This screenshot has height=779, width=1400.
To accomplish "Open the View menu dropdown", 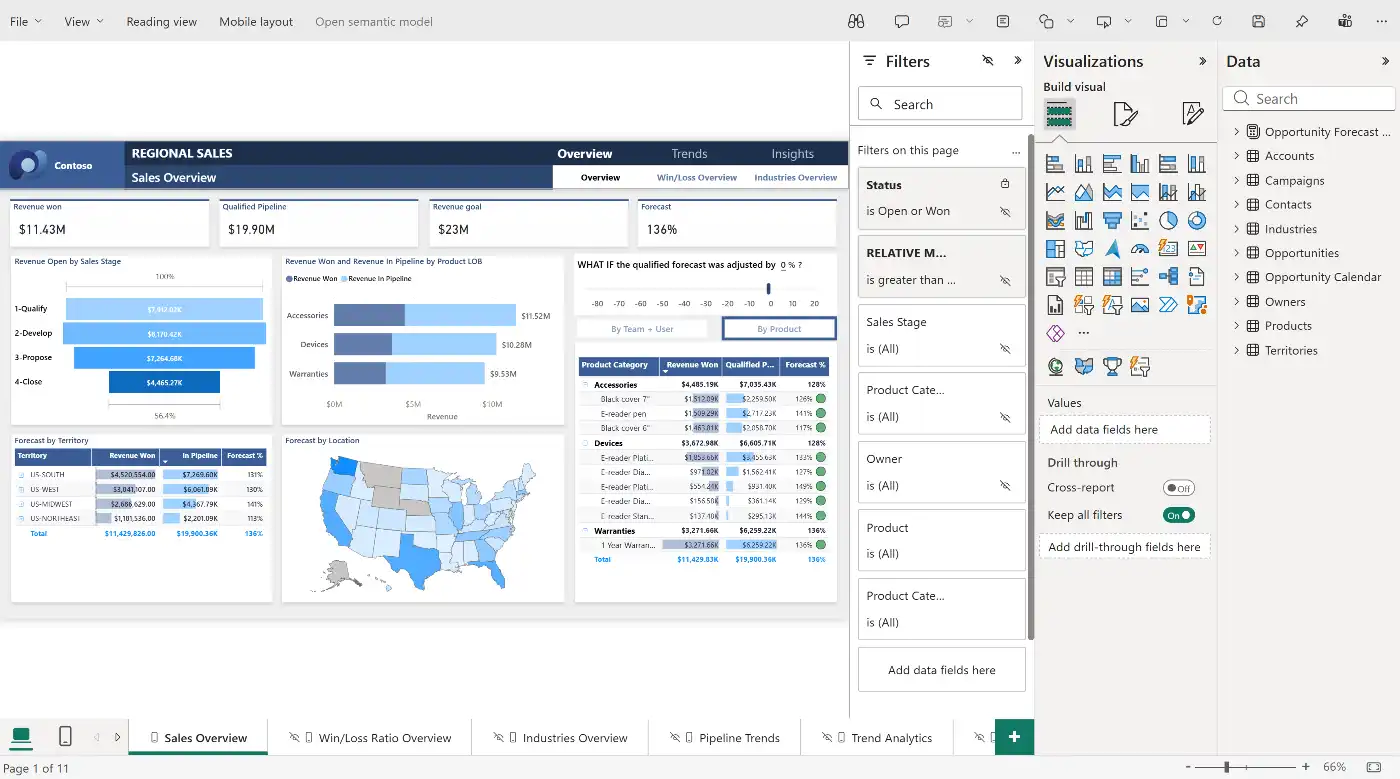I will tap(84, 21).
